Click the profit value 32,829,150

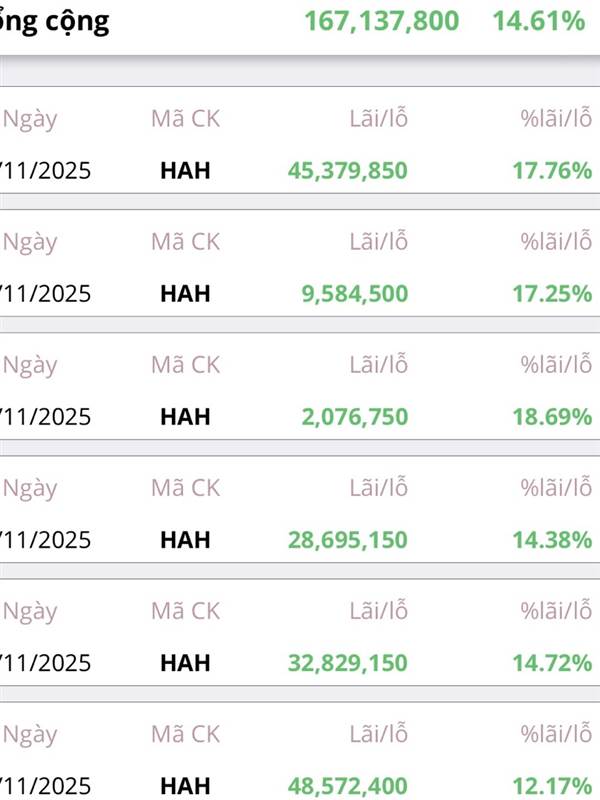click(347, 663)
